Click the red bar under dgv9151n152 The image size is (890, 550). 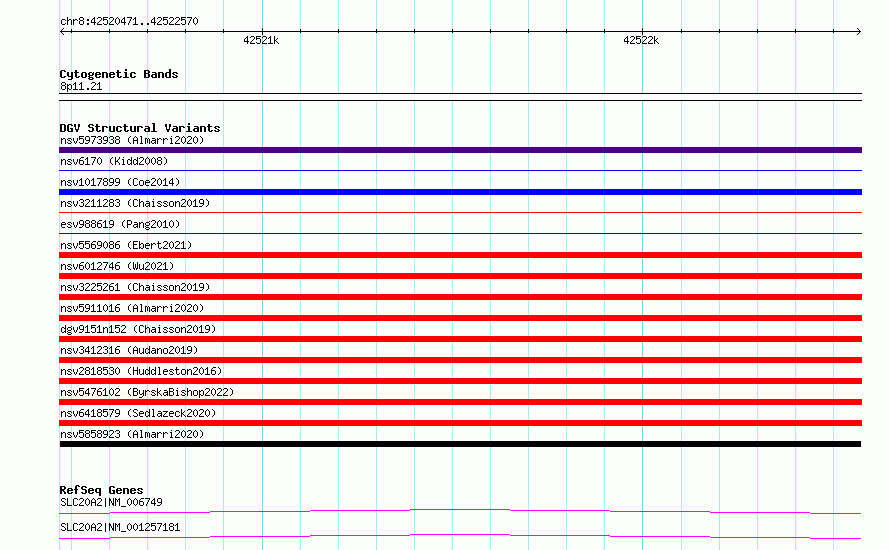click(460, 339)
